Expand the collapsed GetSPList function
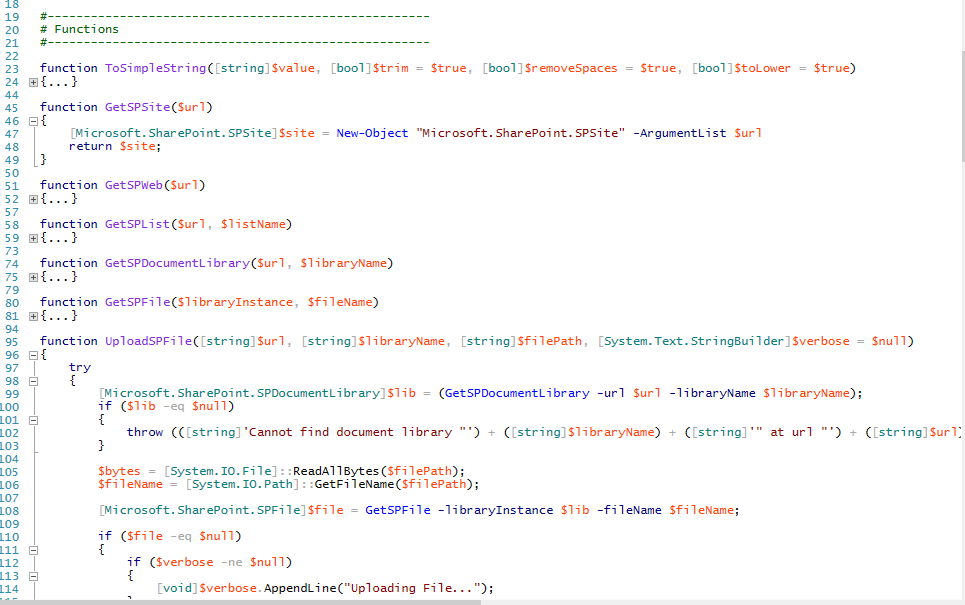 click(33, 238)
